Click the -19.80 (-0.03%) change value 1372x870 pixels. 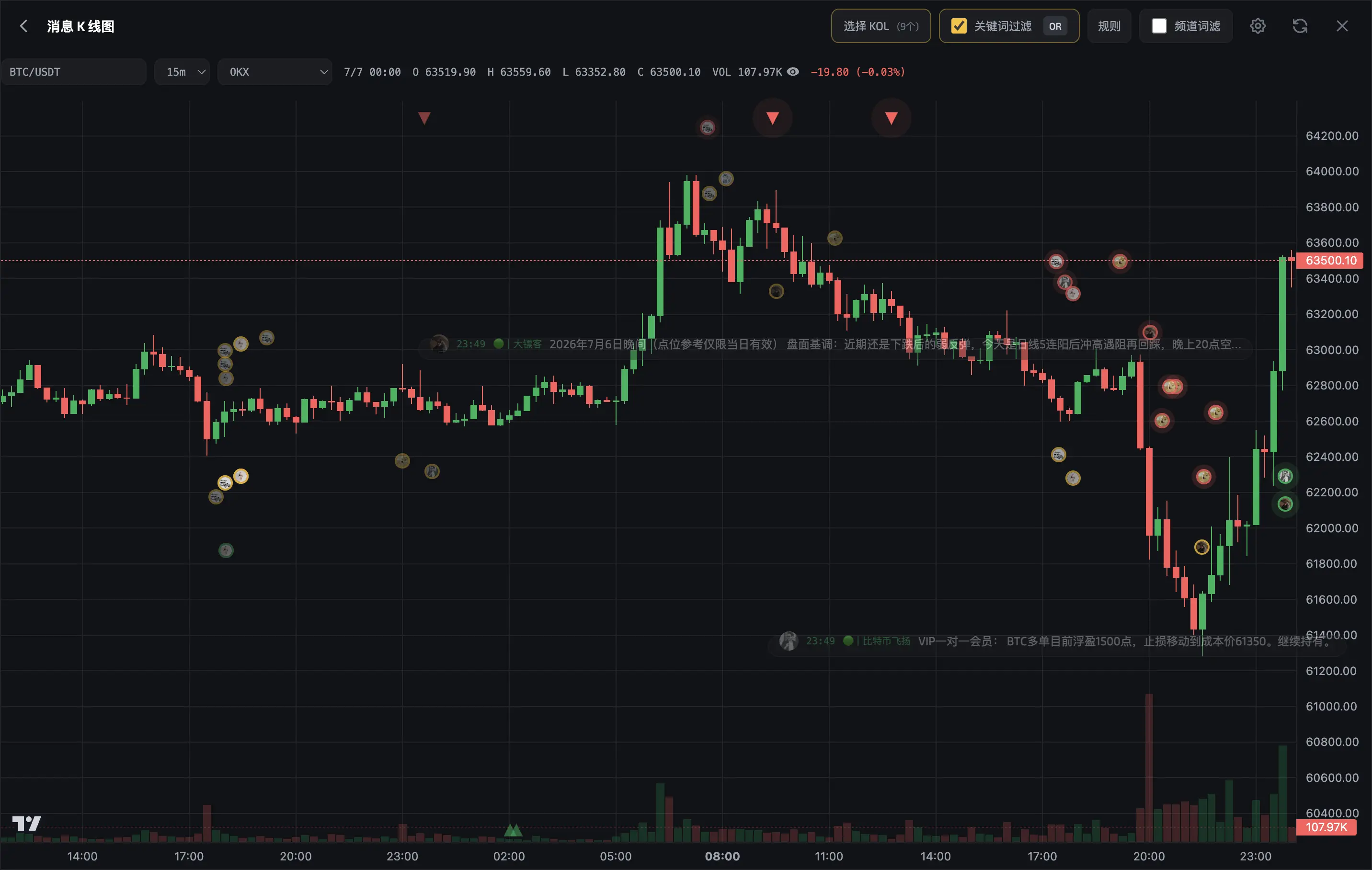point(857,72)
